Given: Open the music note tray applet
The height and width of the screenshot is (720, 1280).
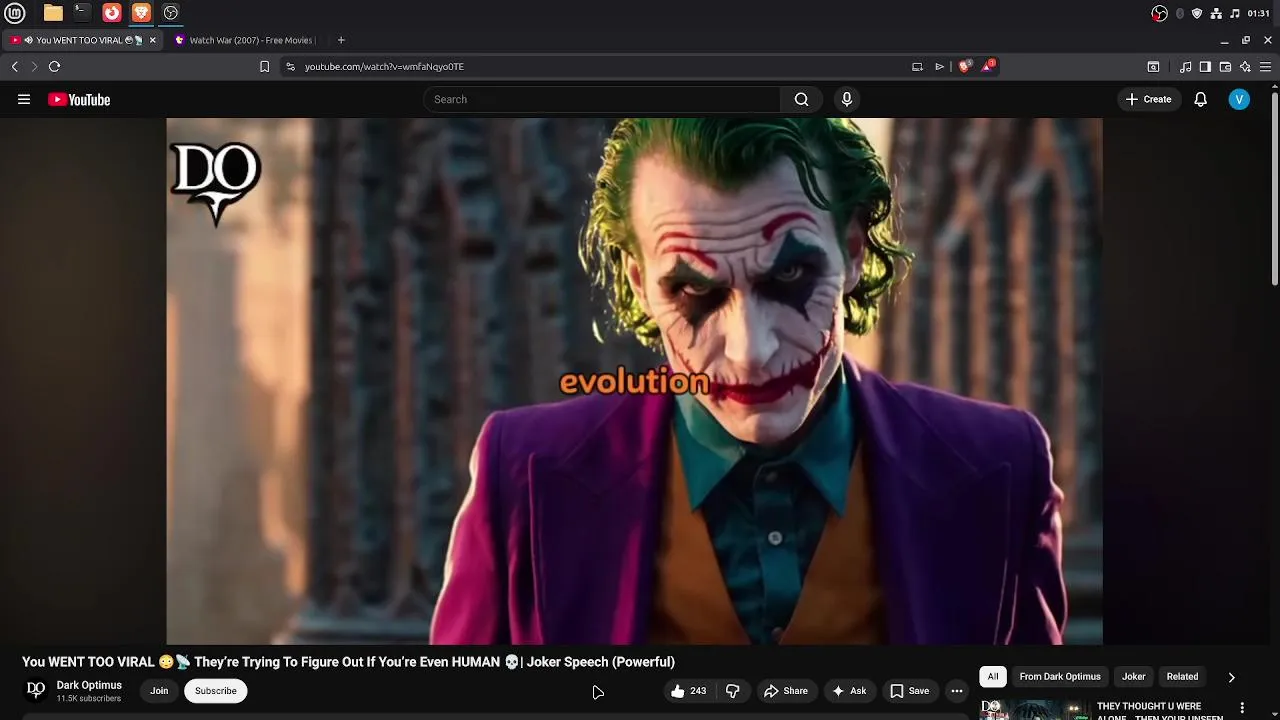Looking at the screenshot, I should click(1234, 13).
